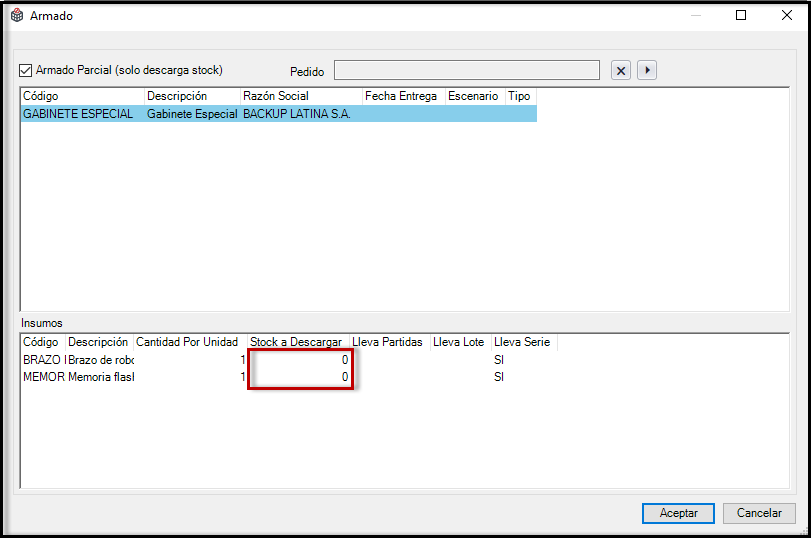The height and width of the screenshot is (538, 811).
Task: Click Memoria flash description cell
Action: (101, 377)
